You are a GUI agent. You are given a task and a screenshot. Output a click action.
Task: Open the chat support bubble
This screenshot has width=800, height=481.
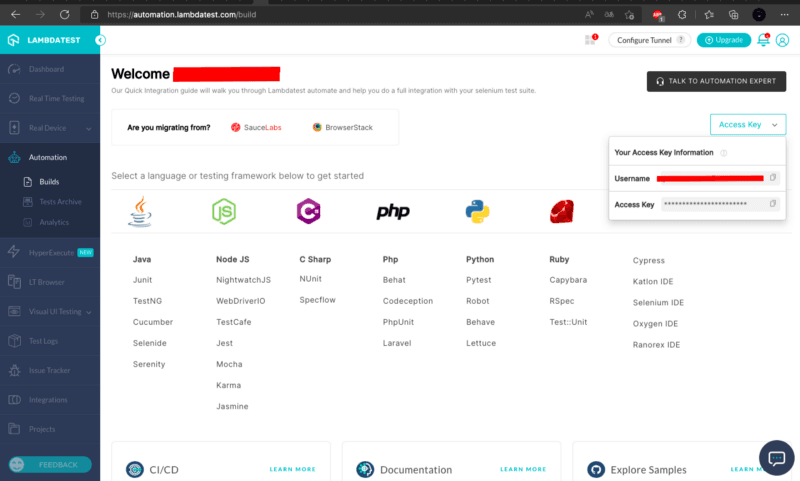(776, 457)
